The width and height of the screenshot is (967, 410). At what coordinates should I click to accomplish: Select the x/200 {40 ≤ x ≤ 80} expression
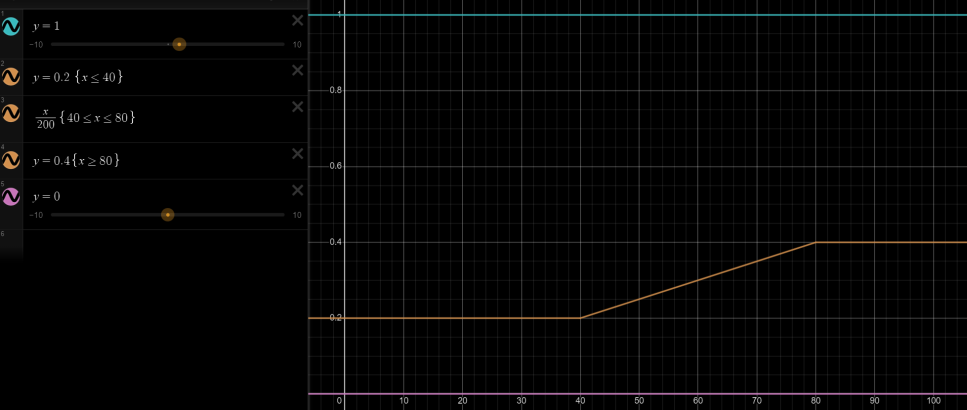tap(86, 117)
